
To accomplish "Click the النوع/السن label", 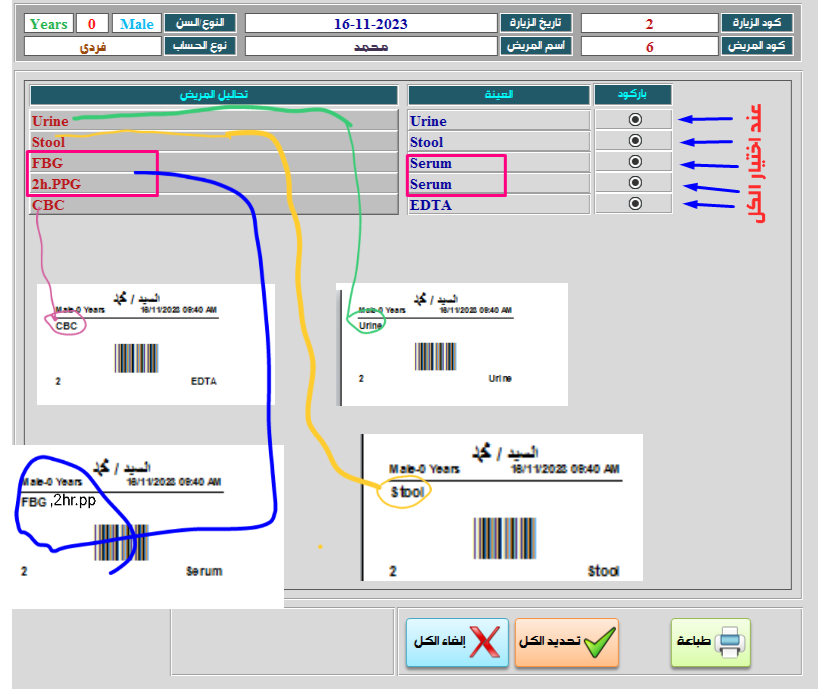I will pyautogui.click(x=200, y=23).
